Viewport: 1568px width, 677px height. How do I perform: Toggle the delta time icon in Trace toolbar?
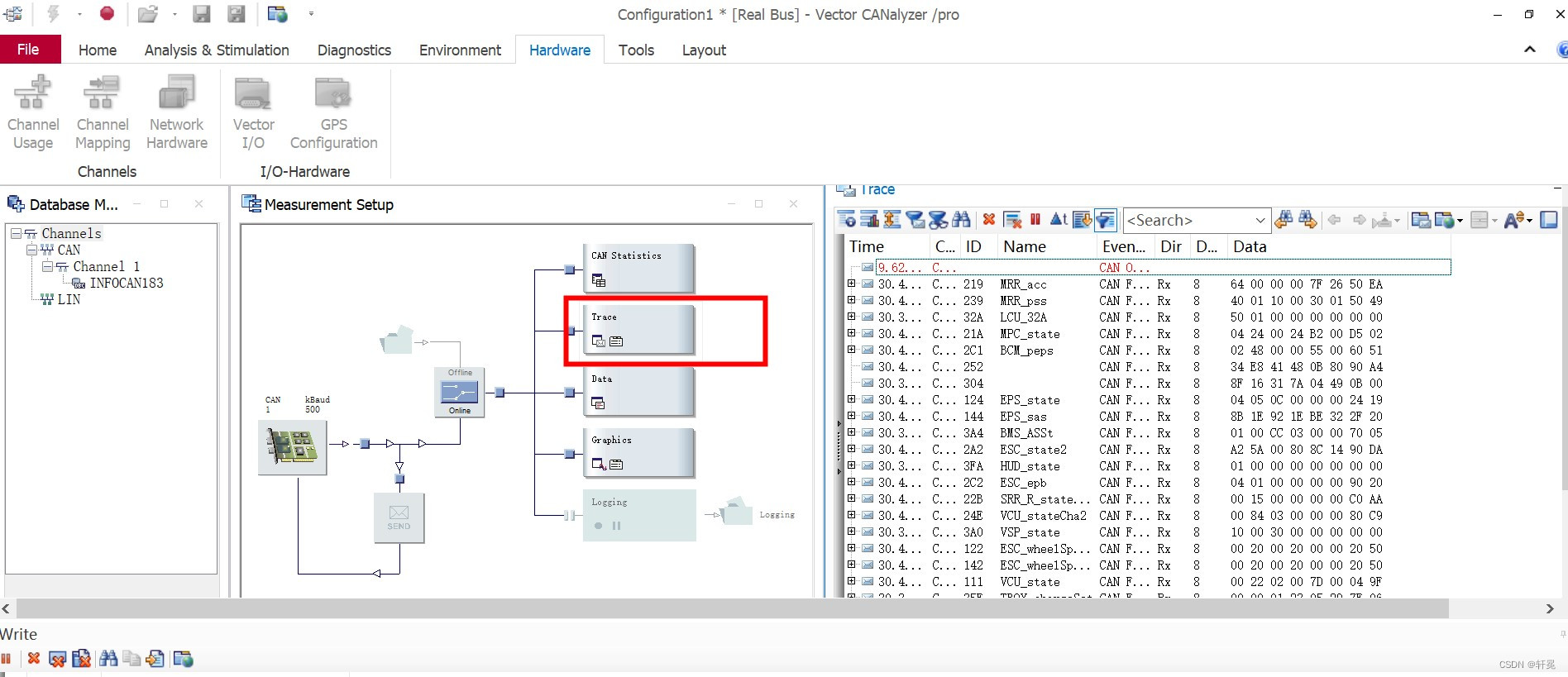1059,220
